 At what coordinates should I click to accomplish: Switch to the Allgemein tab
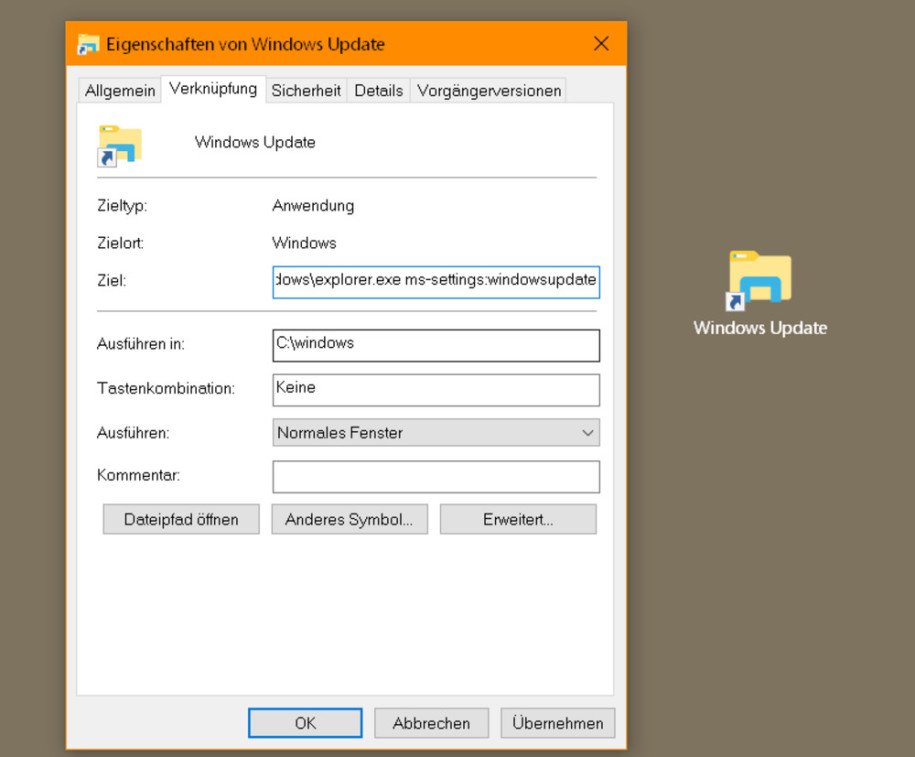pos(120,90)
